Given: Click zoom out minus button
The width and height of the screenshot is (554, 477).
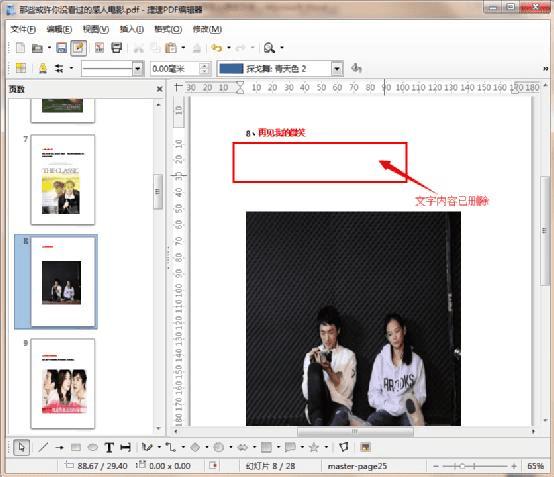Looking at the screenshot, I should 436,466.
